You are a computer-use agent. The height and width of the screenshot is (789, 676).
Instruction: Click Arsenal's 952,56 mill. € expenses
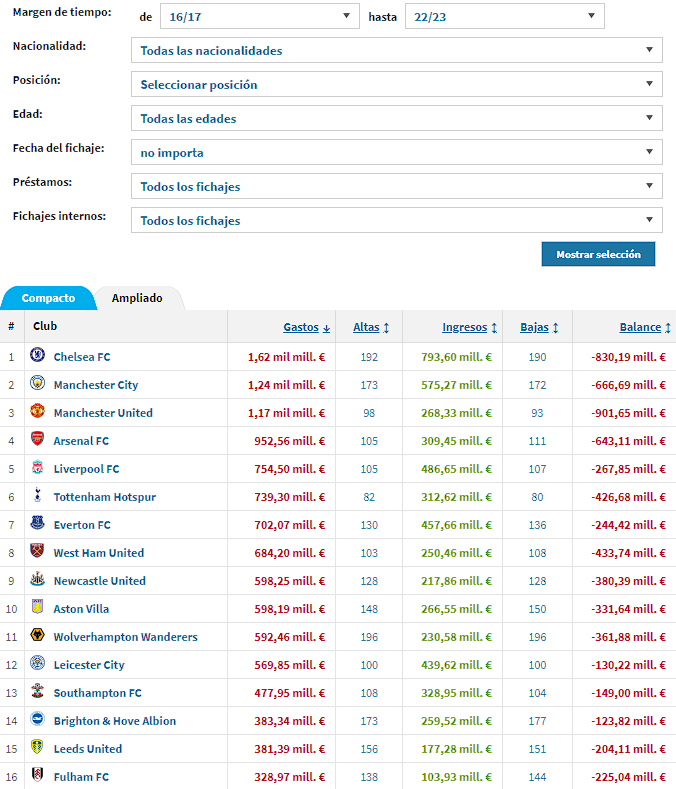[x=289, y=441]
